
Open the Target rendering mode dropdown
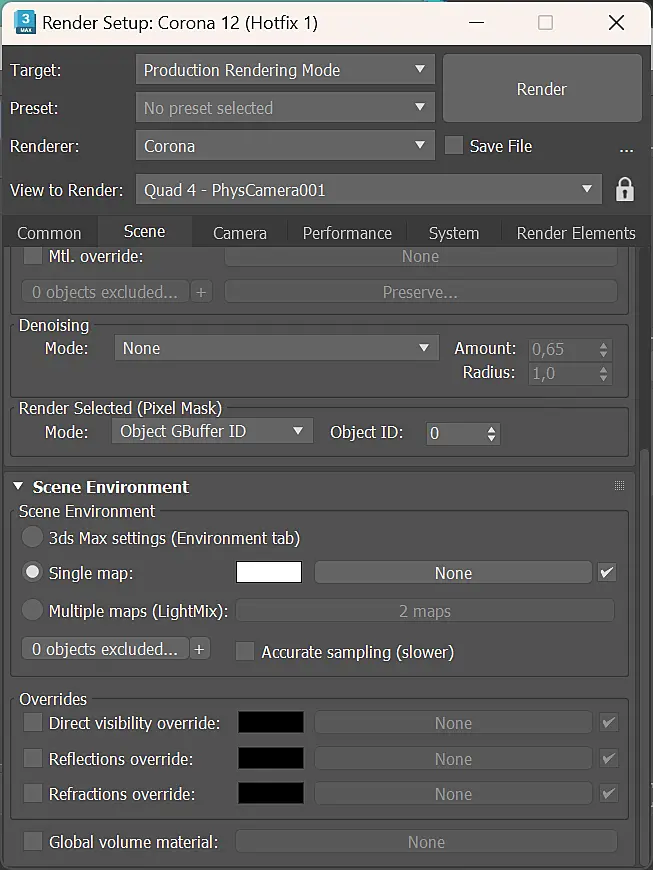(285, 70)
